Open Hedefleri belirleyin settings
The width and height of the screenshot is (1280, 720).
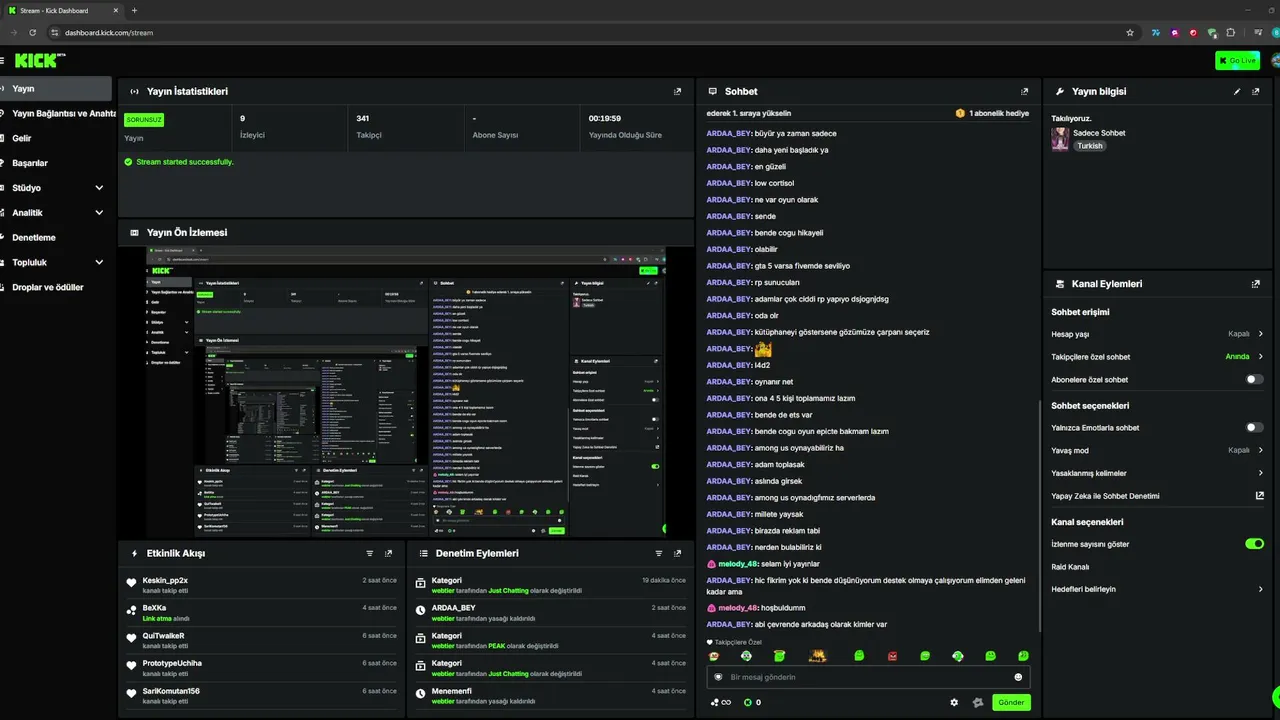1157,589
